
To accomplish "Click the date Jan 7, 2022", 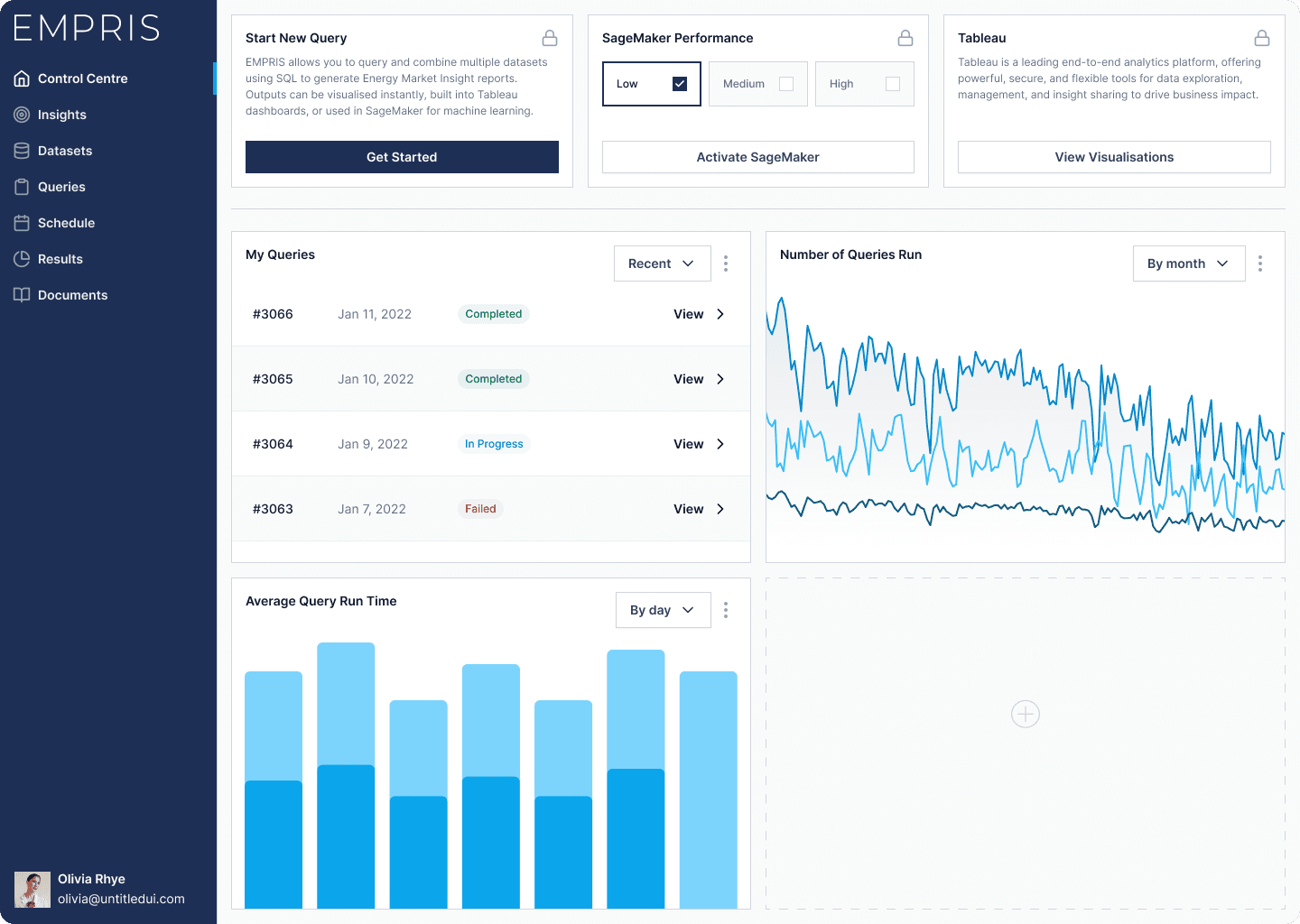I will [x=372, y=509].
